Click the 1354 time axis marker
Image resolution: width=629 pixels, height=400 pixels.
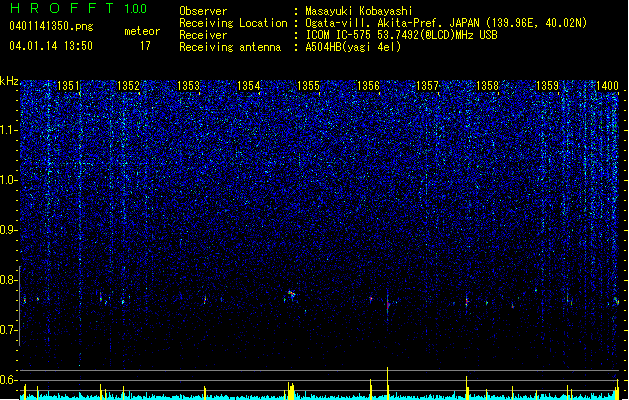(248, 85)
